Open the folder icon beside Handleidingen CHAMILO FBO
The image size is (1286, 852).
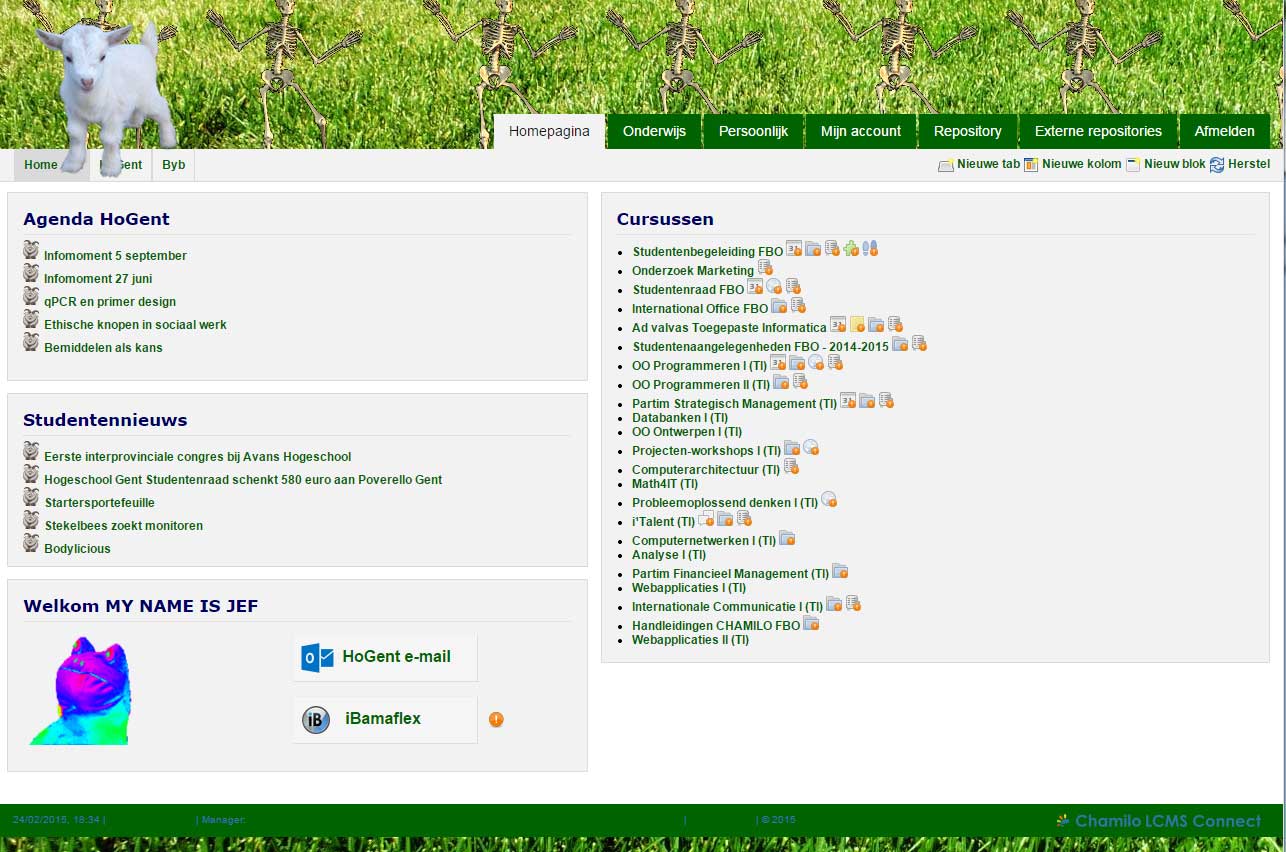(811, 622)
